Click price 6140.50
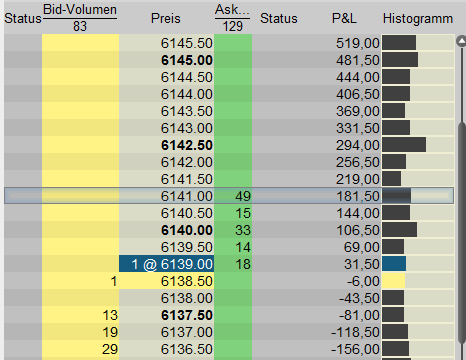The width and height of the screenshot is (466, 360). coord(186,213)
